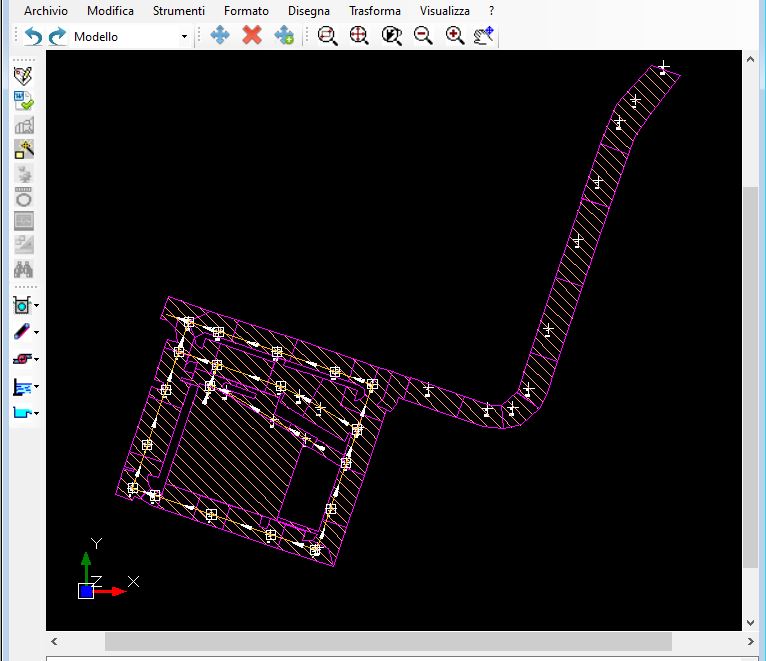Click the binoculars find icon
766x661 pixels.
pyautogui.click(x=24, y=270)
